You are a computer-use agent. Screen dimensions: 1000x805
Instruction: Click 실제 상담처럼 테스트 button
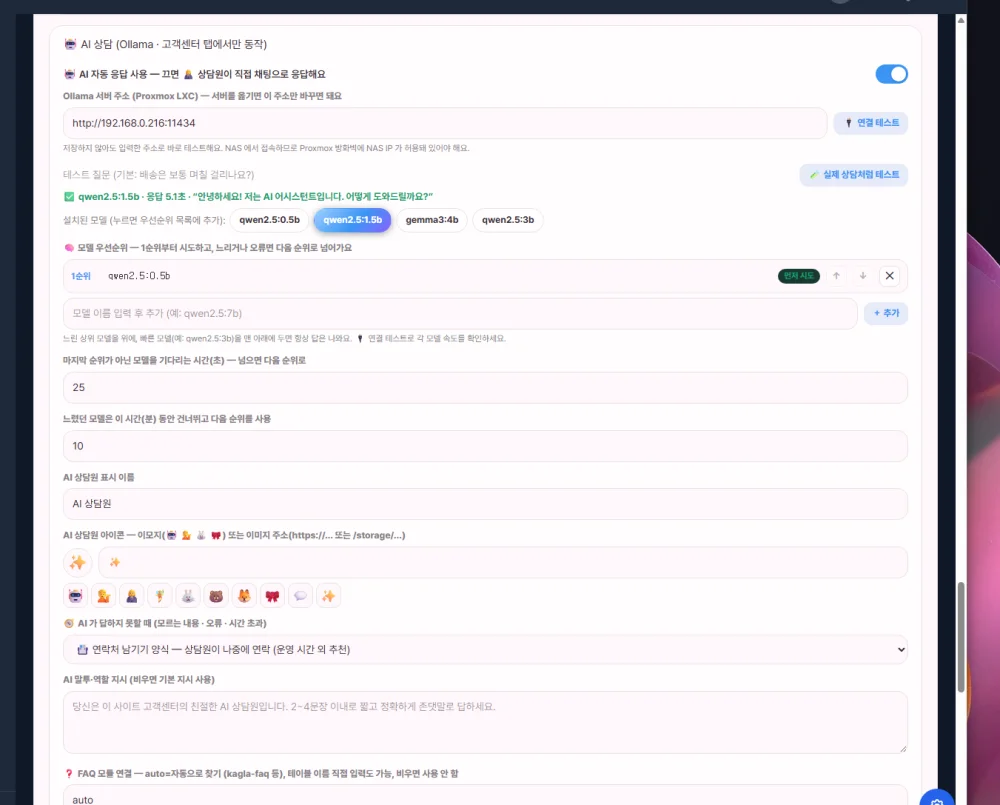tap(853, 175)
